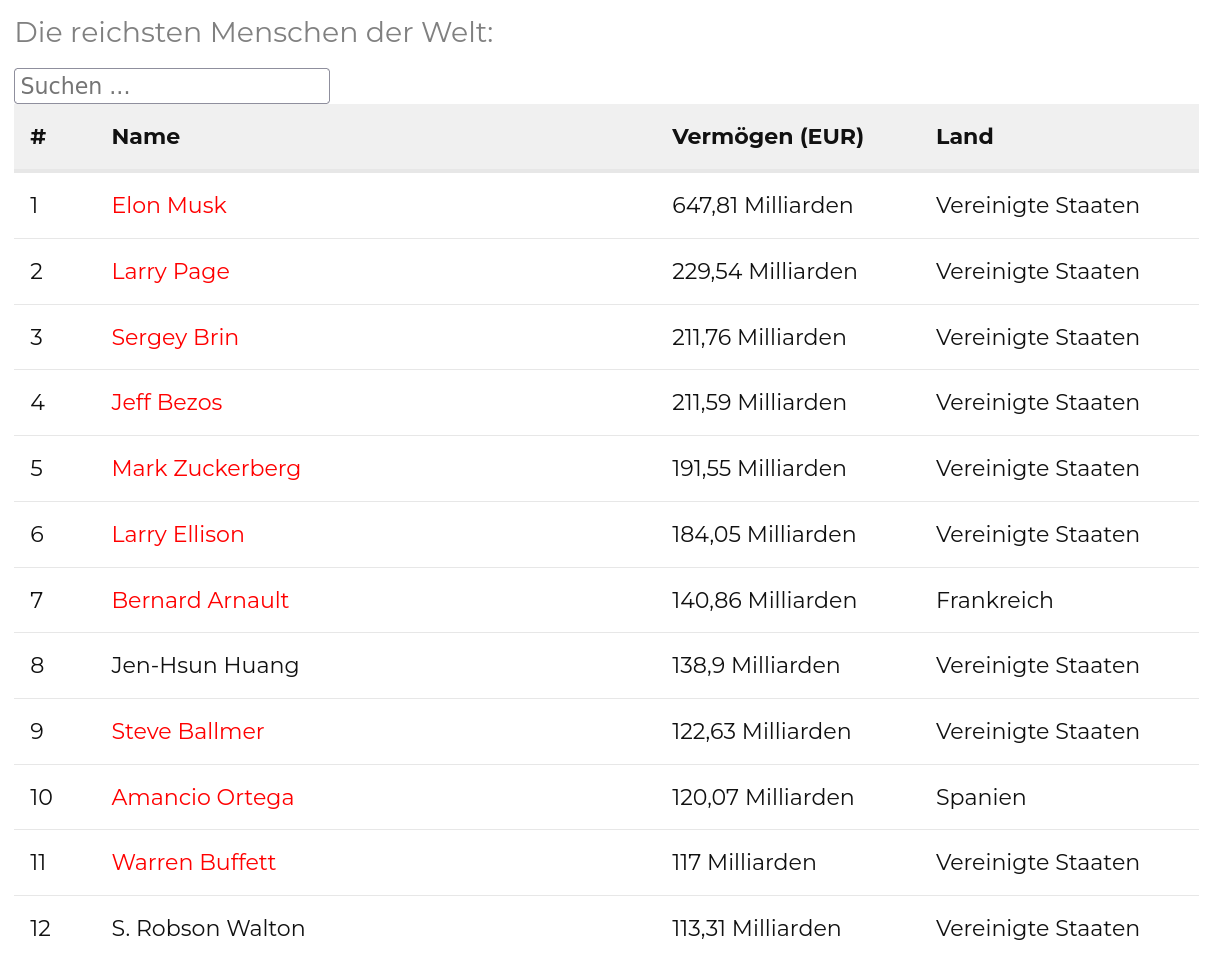Click the Vermögen (EUR) column header
The image size is (1217, 960).
[767, 137]
